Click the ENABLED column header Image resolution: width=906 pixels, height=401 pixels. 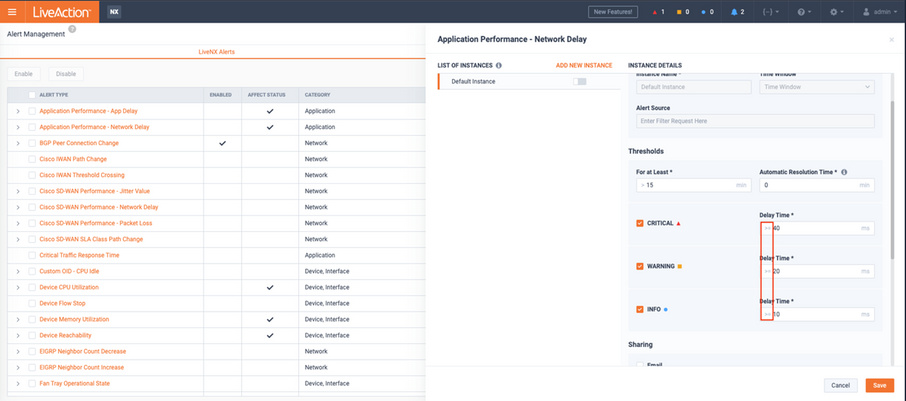click(x=221, y=95)
